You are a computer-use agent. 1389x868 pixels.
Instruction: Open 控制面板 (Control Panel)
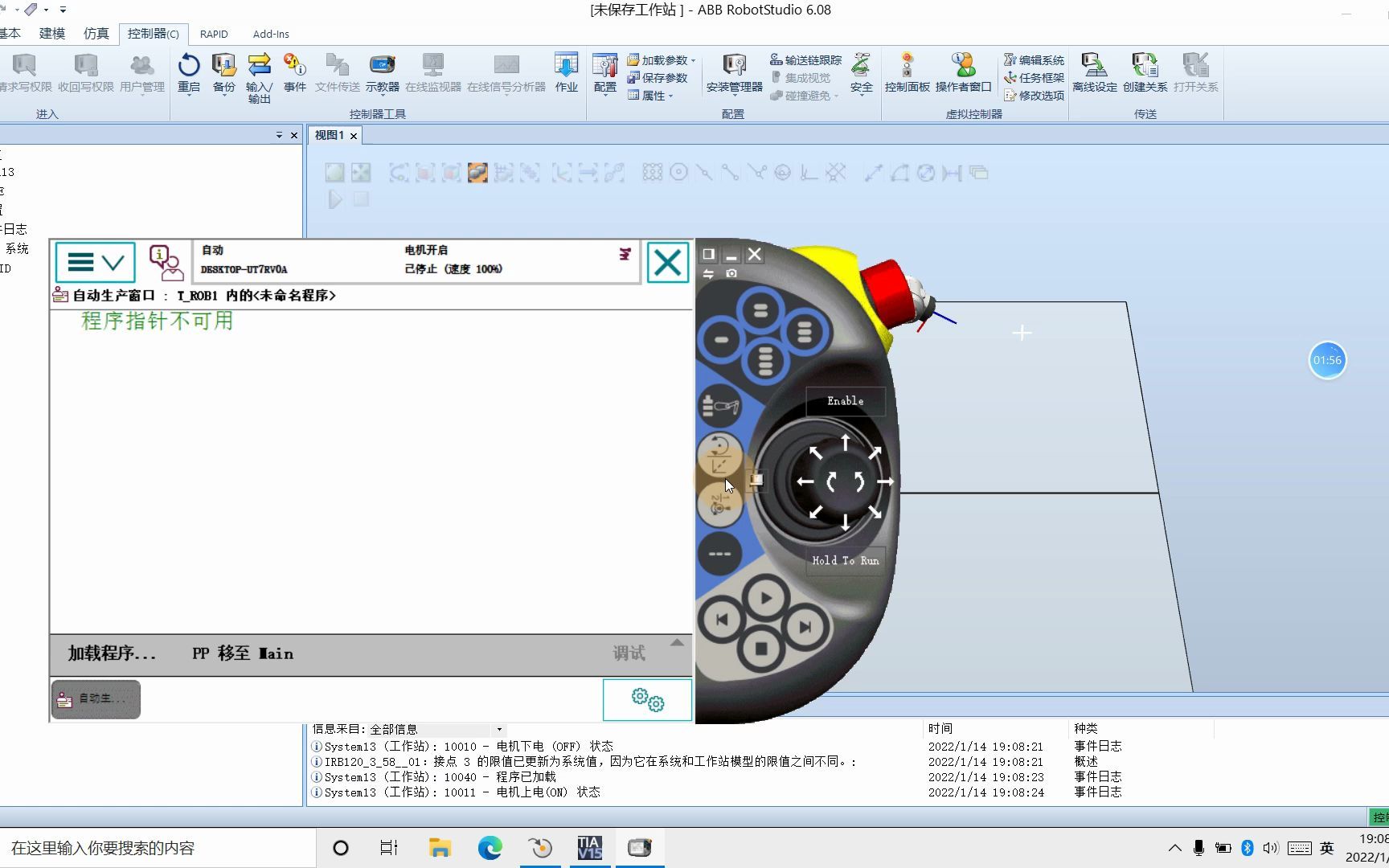[907, 73]
